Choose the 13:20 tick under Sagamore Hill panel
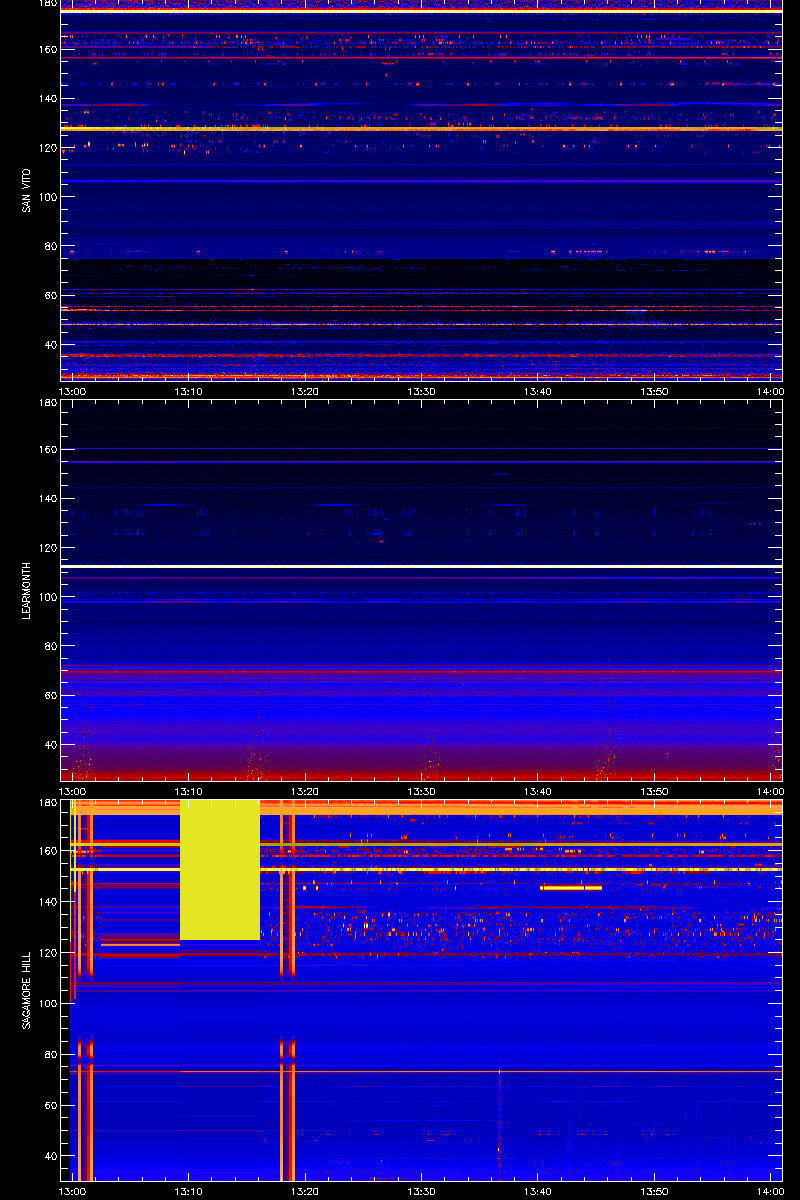 pyautogui.click(x=306, y=1192)
